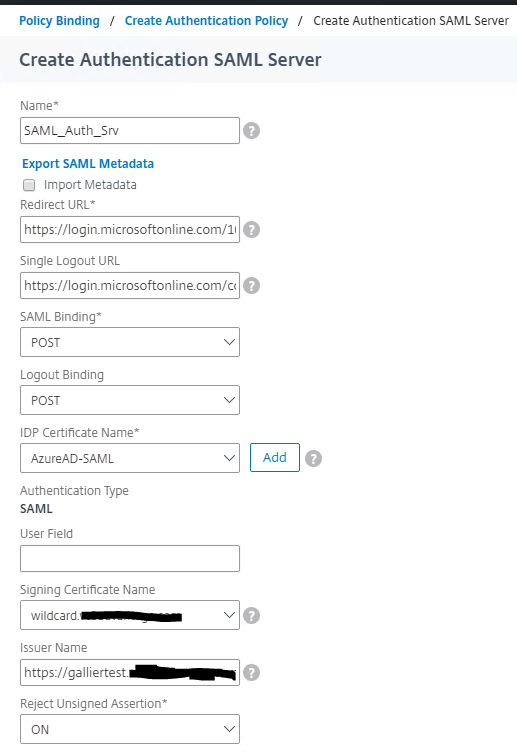Image resolution: width=517 pixels, height=754 pixels.
Task: Focus the empty User Field input
Action: 130,558
